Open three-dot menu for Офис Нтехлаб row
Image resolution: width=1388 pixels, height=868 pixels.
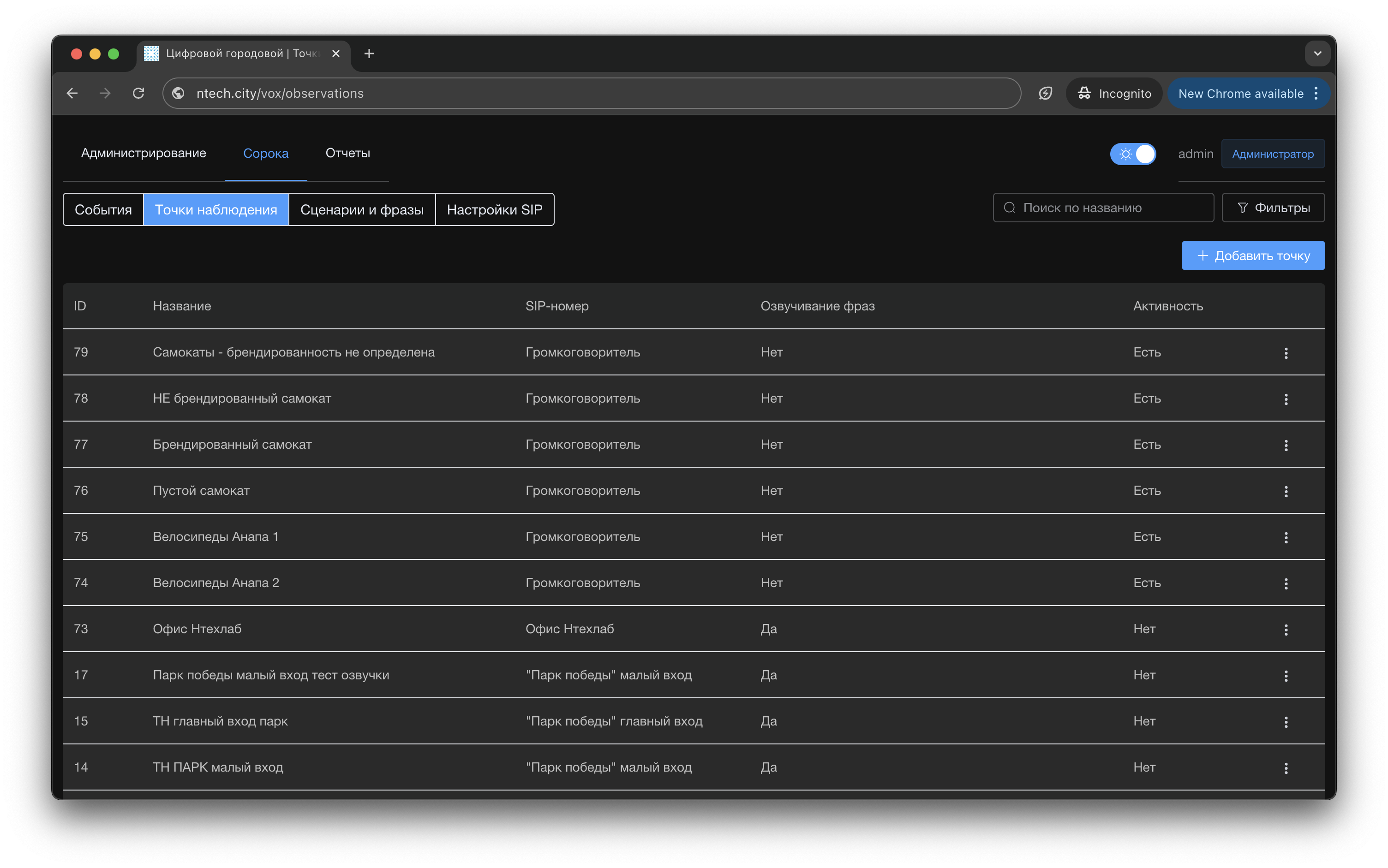click(1286, 630)
